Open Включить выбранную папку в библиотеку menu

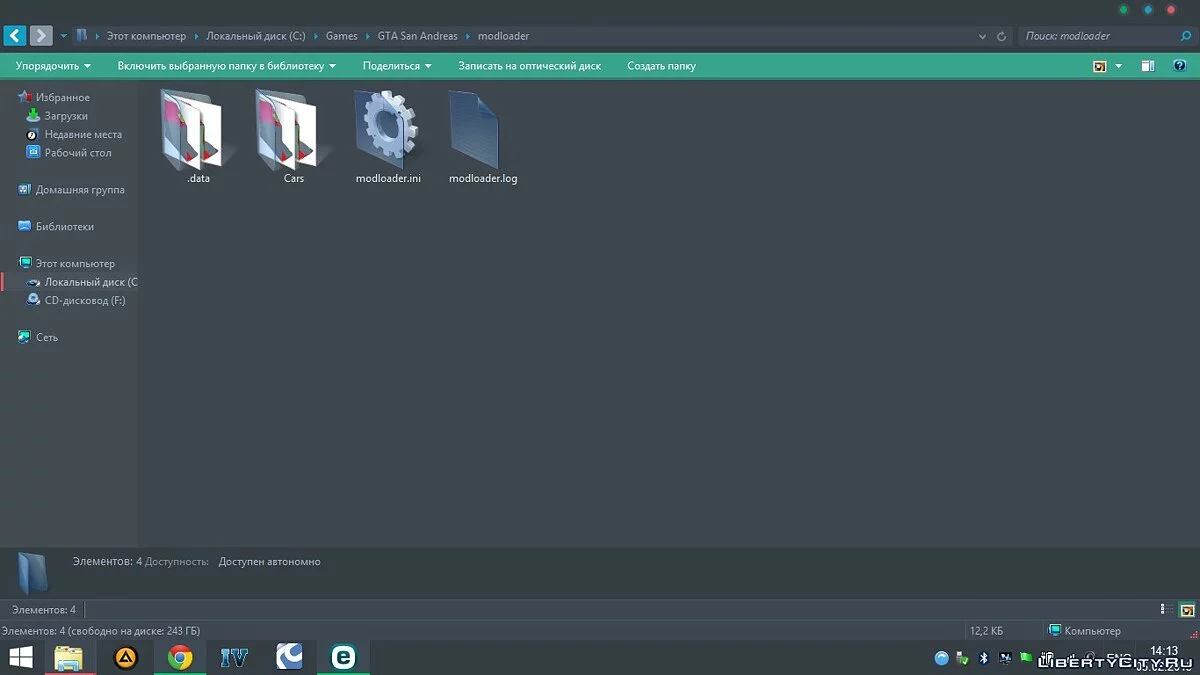[226, 66]
